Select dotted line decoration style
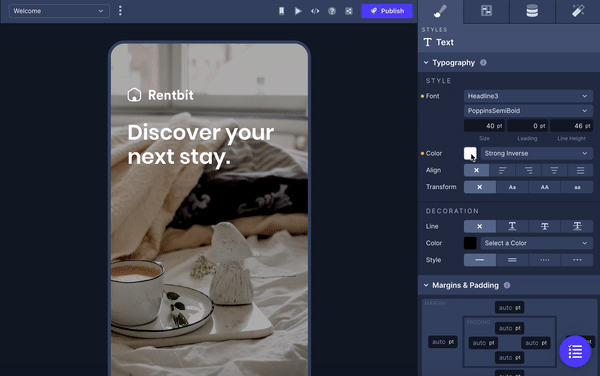The image size is (600, 376). click(545, 260)
